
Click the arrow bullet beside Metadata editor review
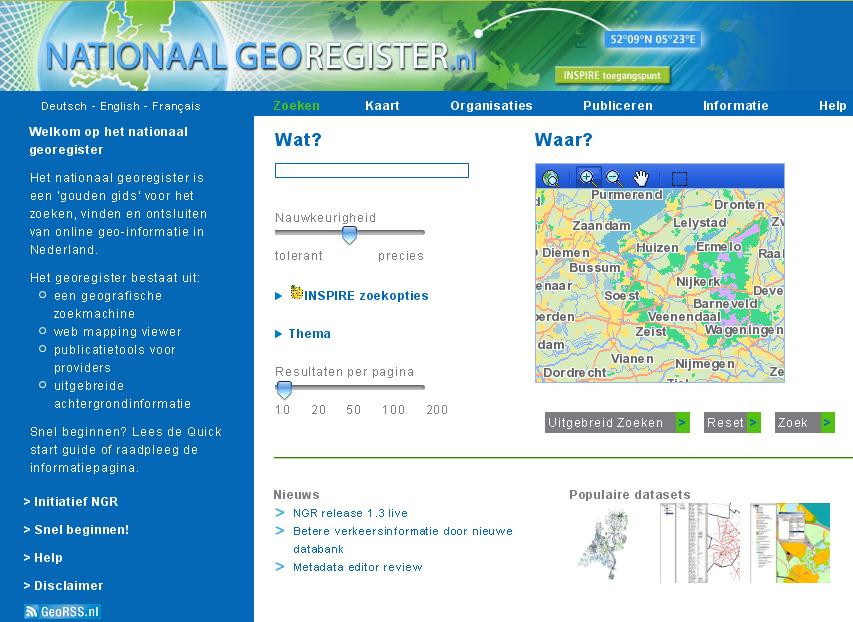pyautogui.click(x=280, y=566)
